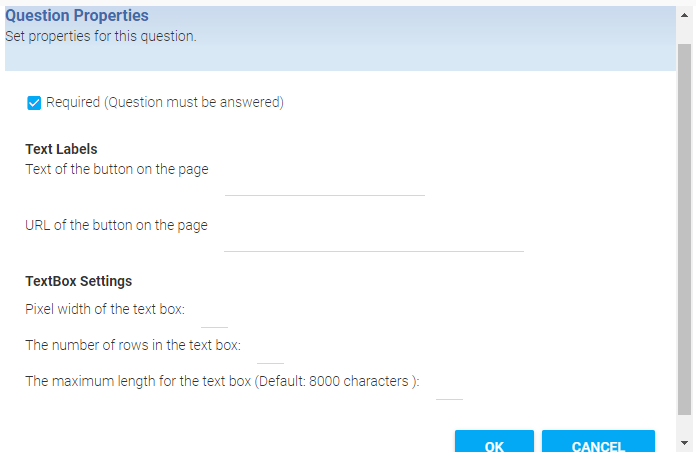Select the pixel width input box
The width and height of the screenshot is (696, 459).
(214, 316)
